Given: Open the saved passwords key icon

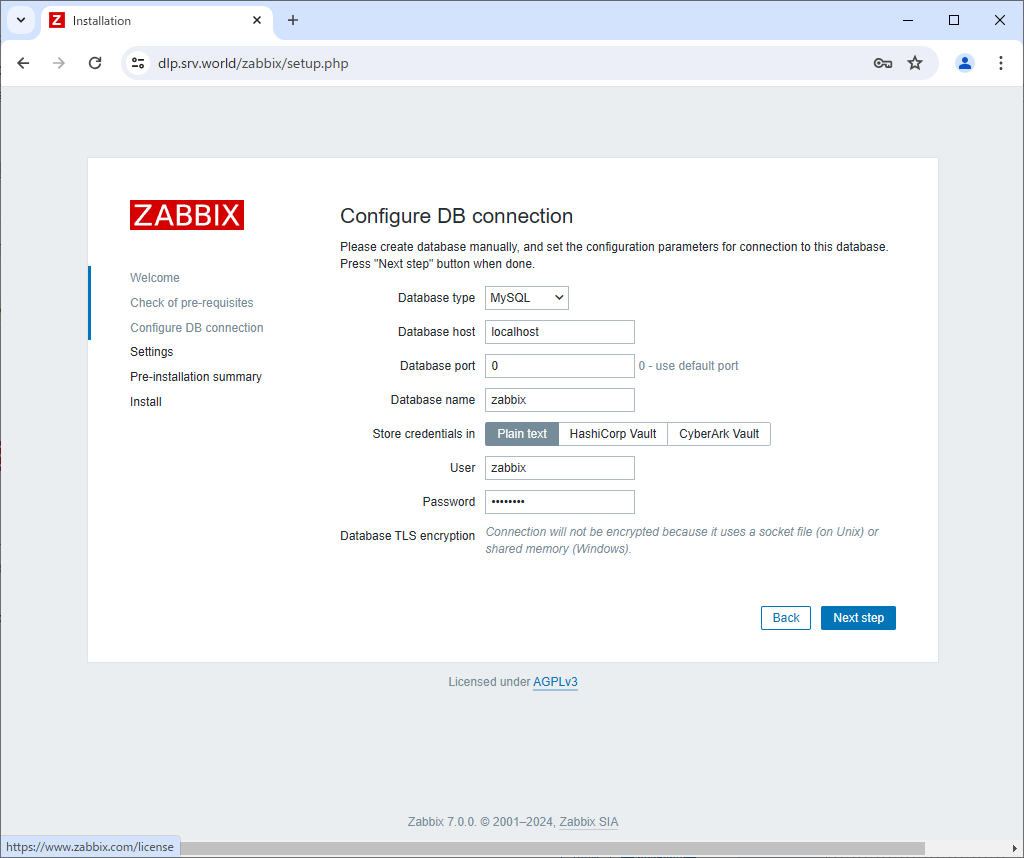Looking at the screenshot, I should (882, 63).
